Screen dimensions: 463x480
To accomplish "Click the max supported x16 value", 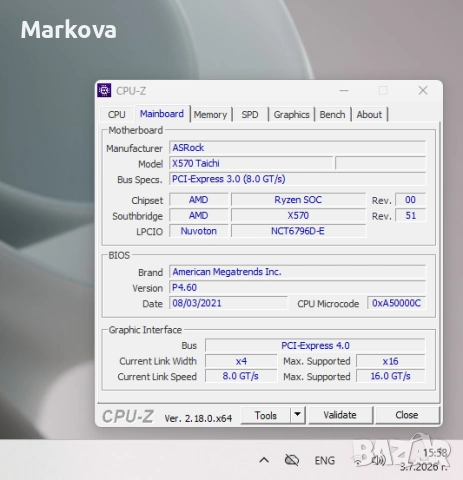I will click(391, 361).
